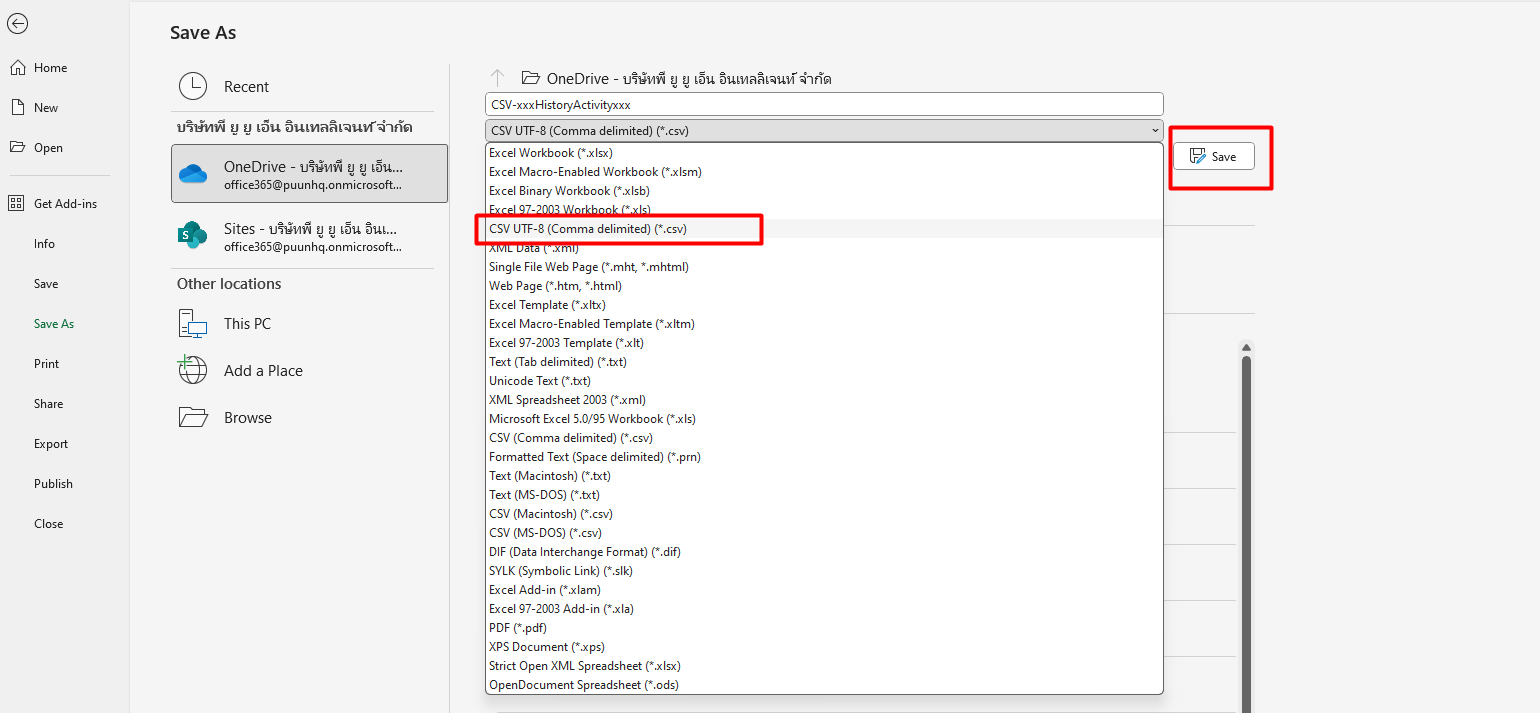Screen dimensions: 1540x713
Task: Click the file name field CSV-xxxHistoryActivityxxx
Action: tap(824, 104)
